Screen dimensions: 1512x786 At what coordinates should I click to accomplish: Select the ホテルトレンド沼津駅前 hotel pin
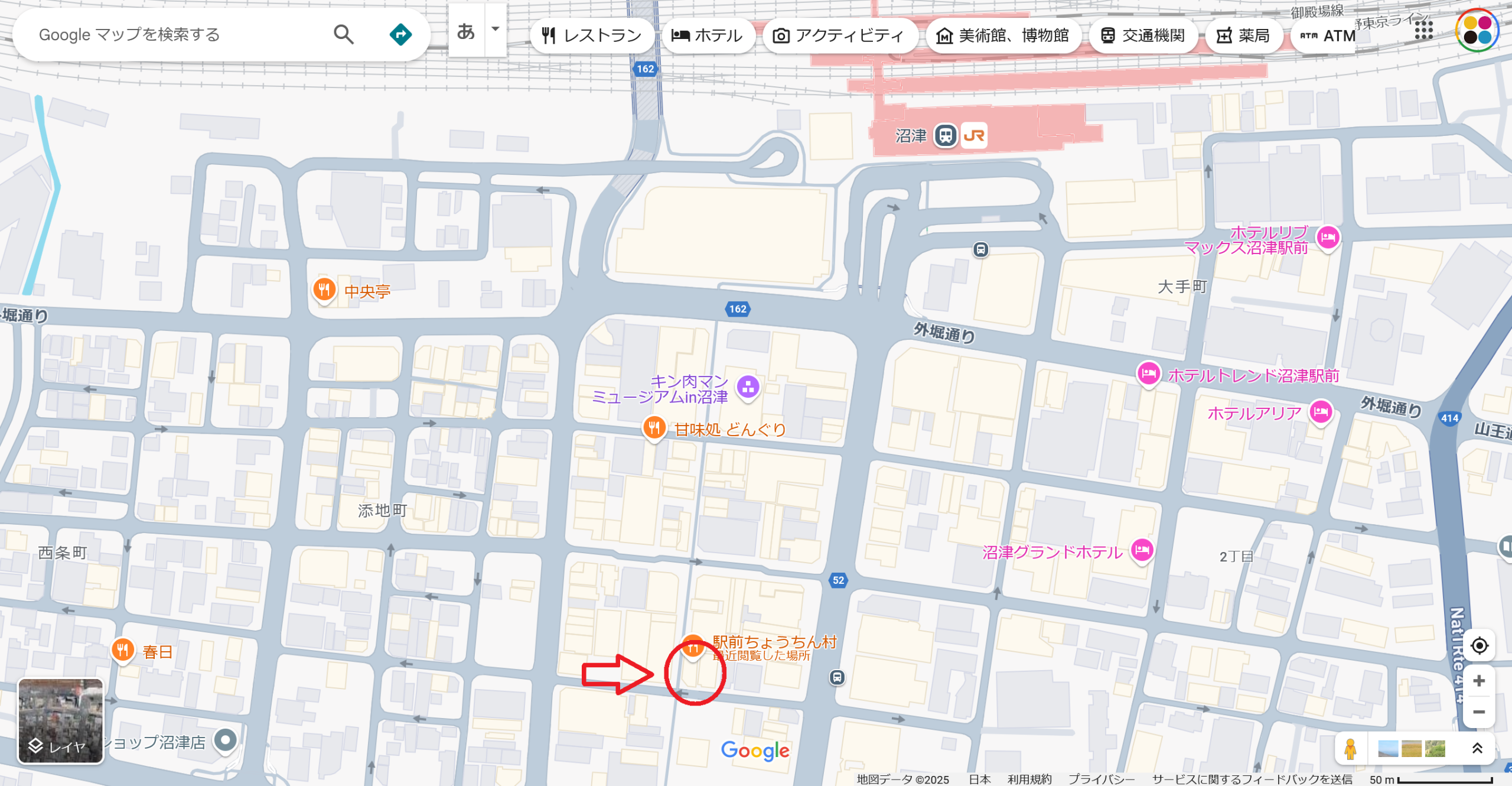[1149, 374]
